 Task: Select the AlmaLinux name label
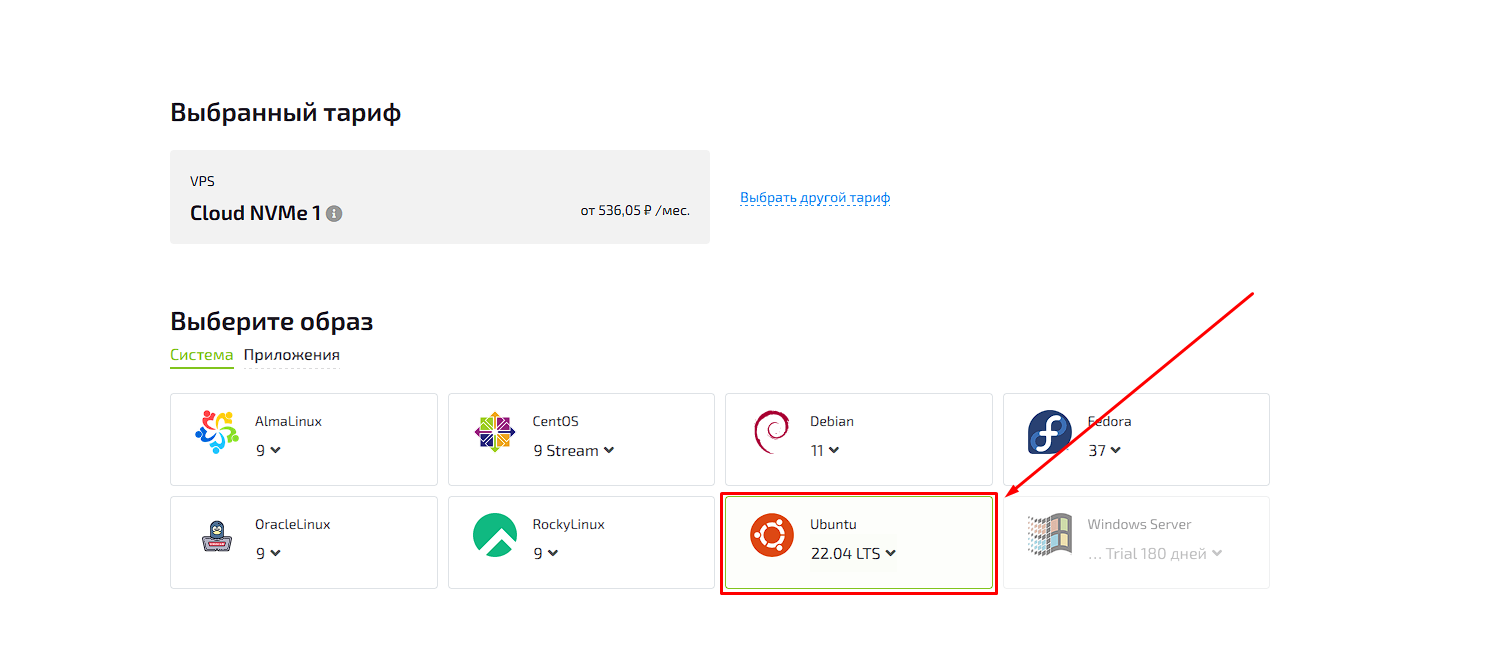pos(288,422)
